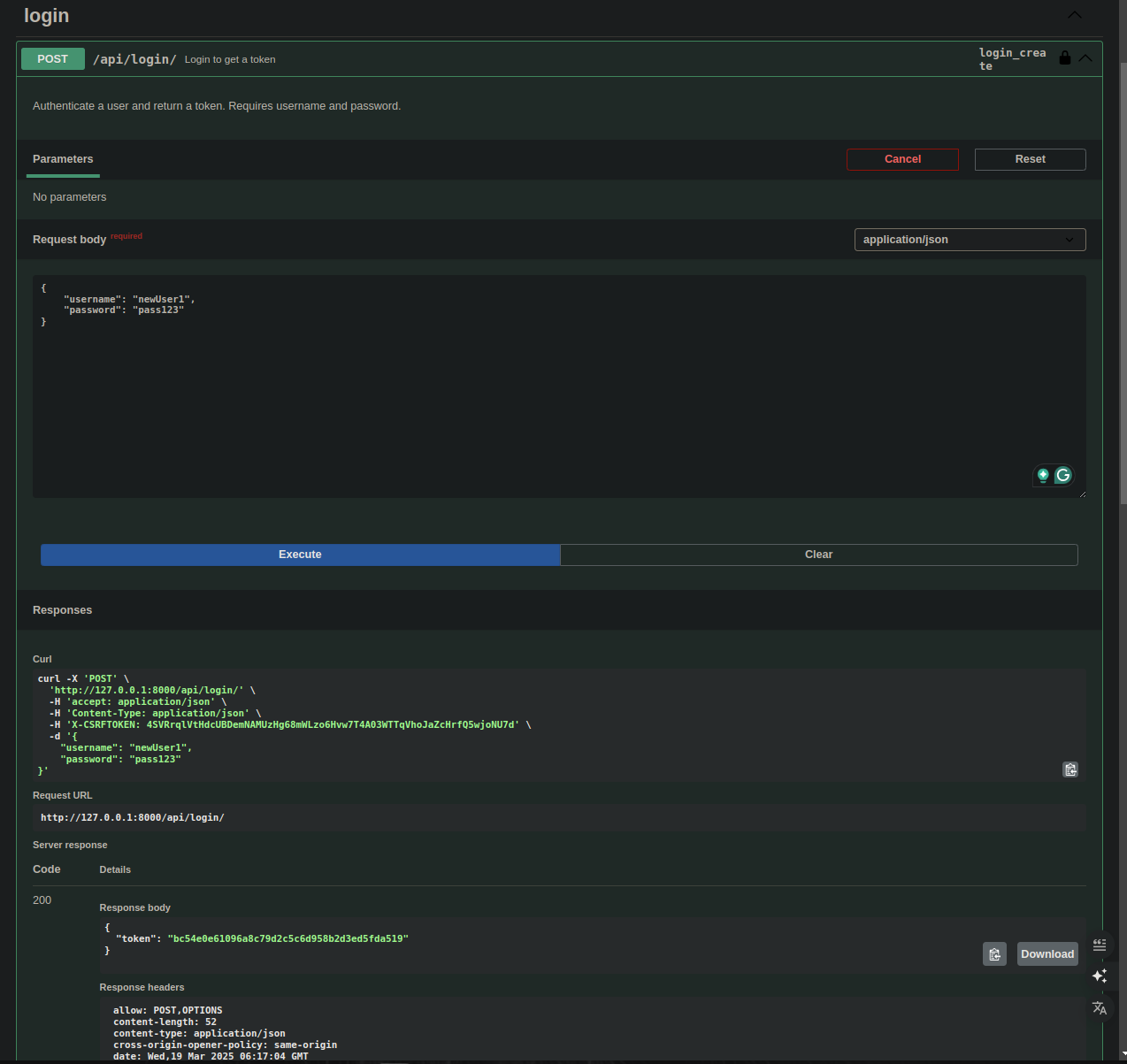Click the 200 response code
Viewport: 1127px width, 1064px height.
(x=42, y=899)
